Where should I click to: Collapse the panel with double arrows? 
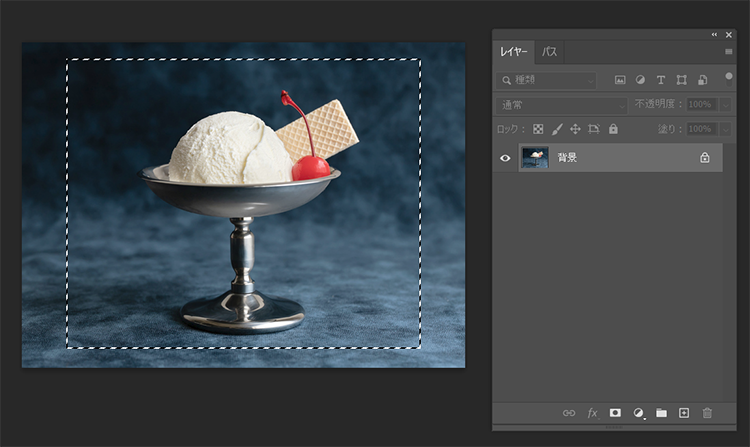click(x=714, y=35)
